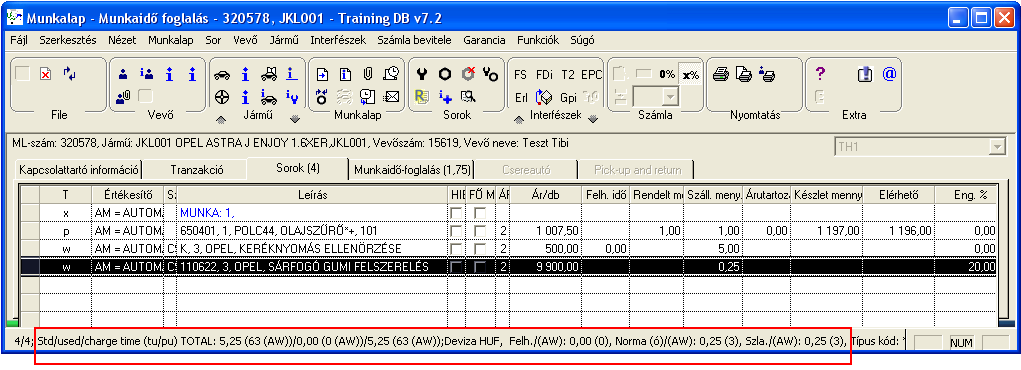This screenshot has height=370, width=1021.
Task: Click the info-with-car icon in Jármű group
Action: (269, 97)
